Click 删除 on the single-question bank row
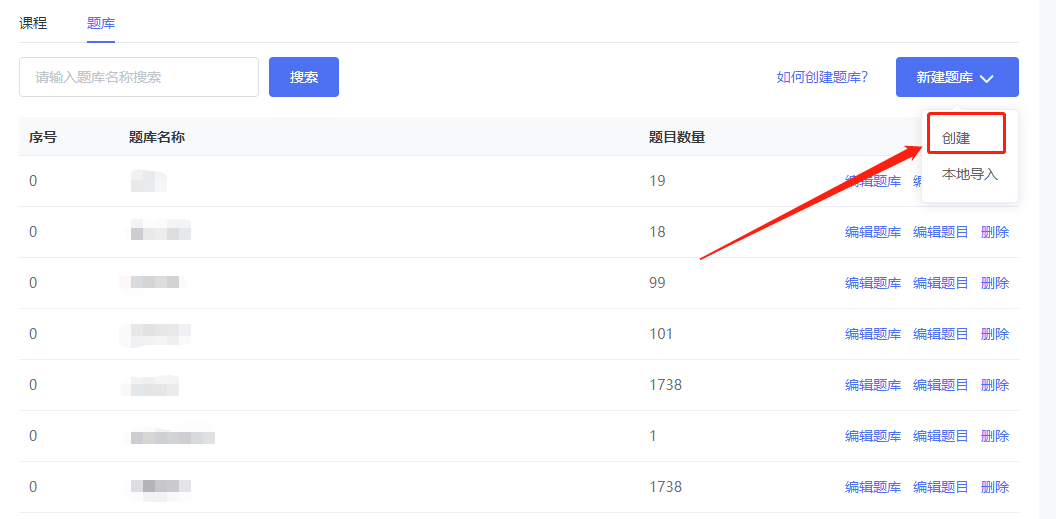This screenshot has width=1056, height=519. 995,436
